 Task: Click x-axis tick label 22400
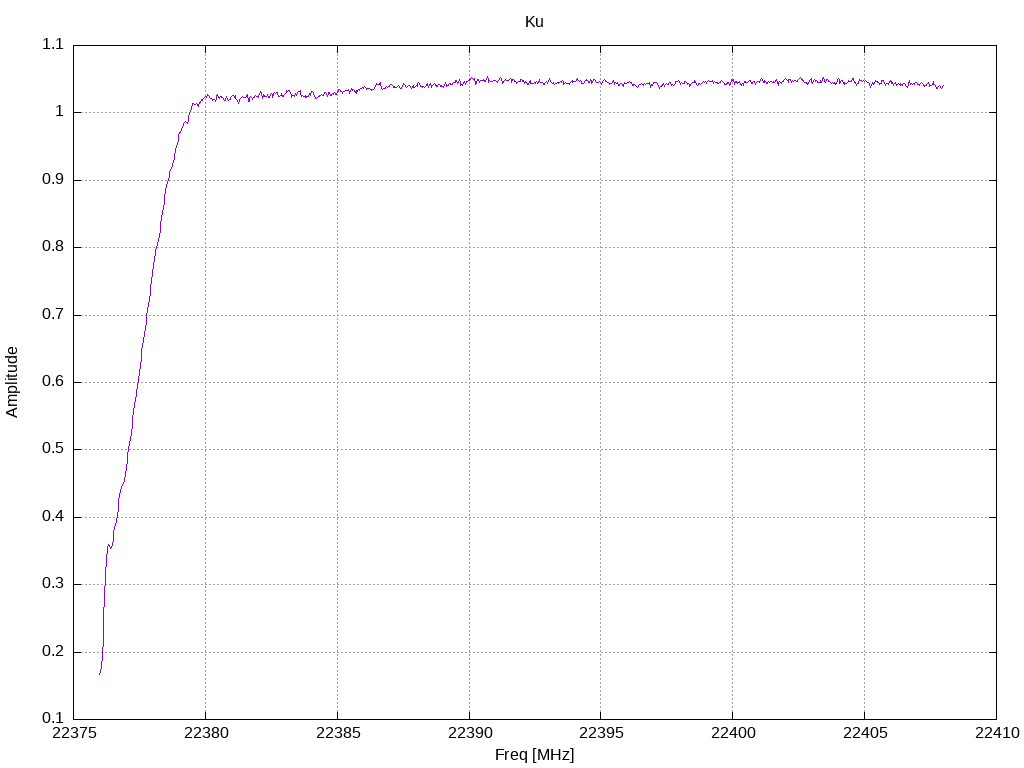point(733,733)
